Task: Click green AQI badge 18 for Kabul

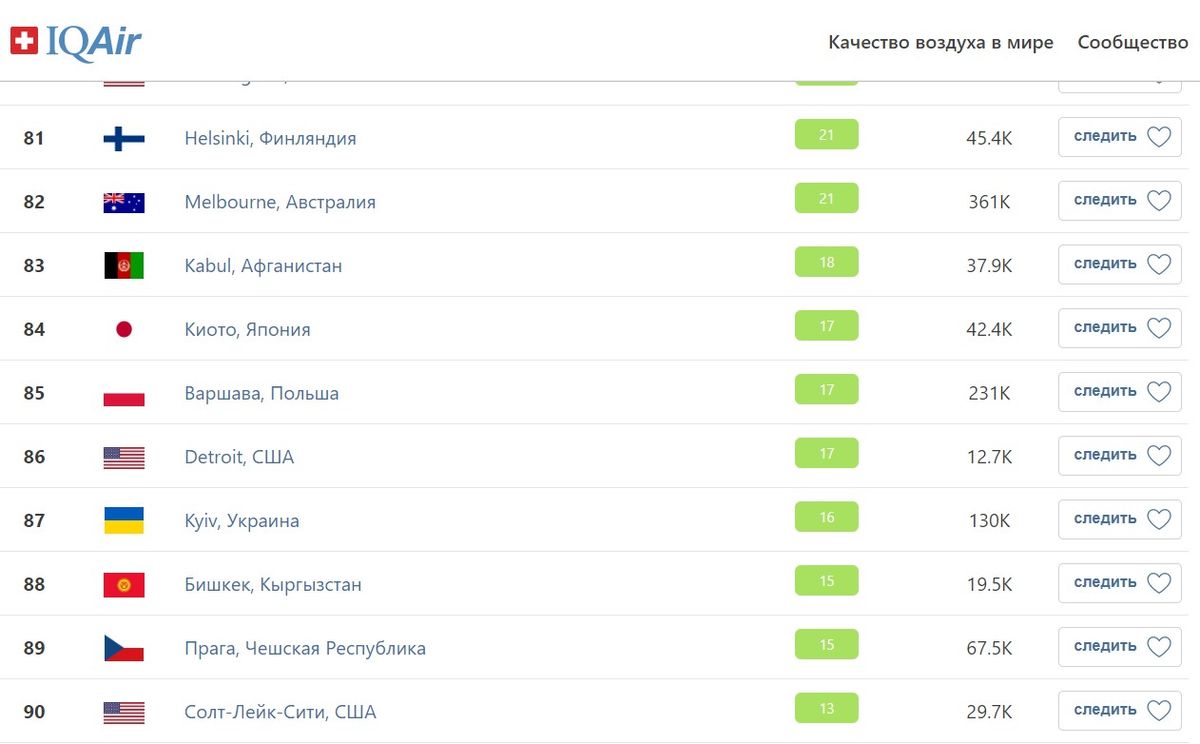Action: click(x=827, y=262)
